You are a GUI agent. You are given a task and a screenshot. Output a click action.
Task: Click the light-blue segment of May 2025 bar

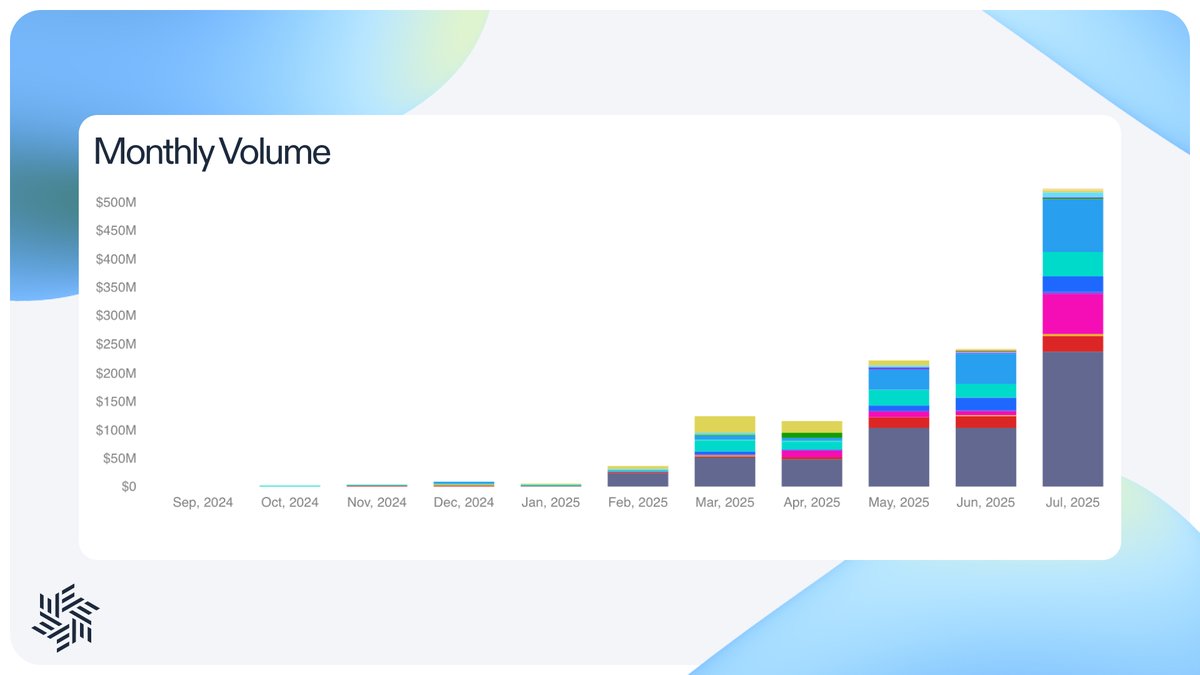(x=899, y=379)
